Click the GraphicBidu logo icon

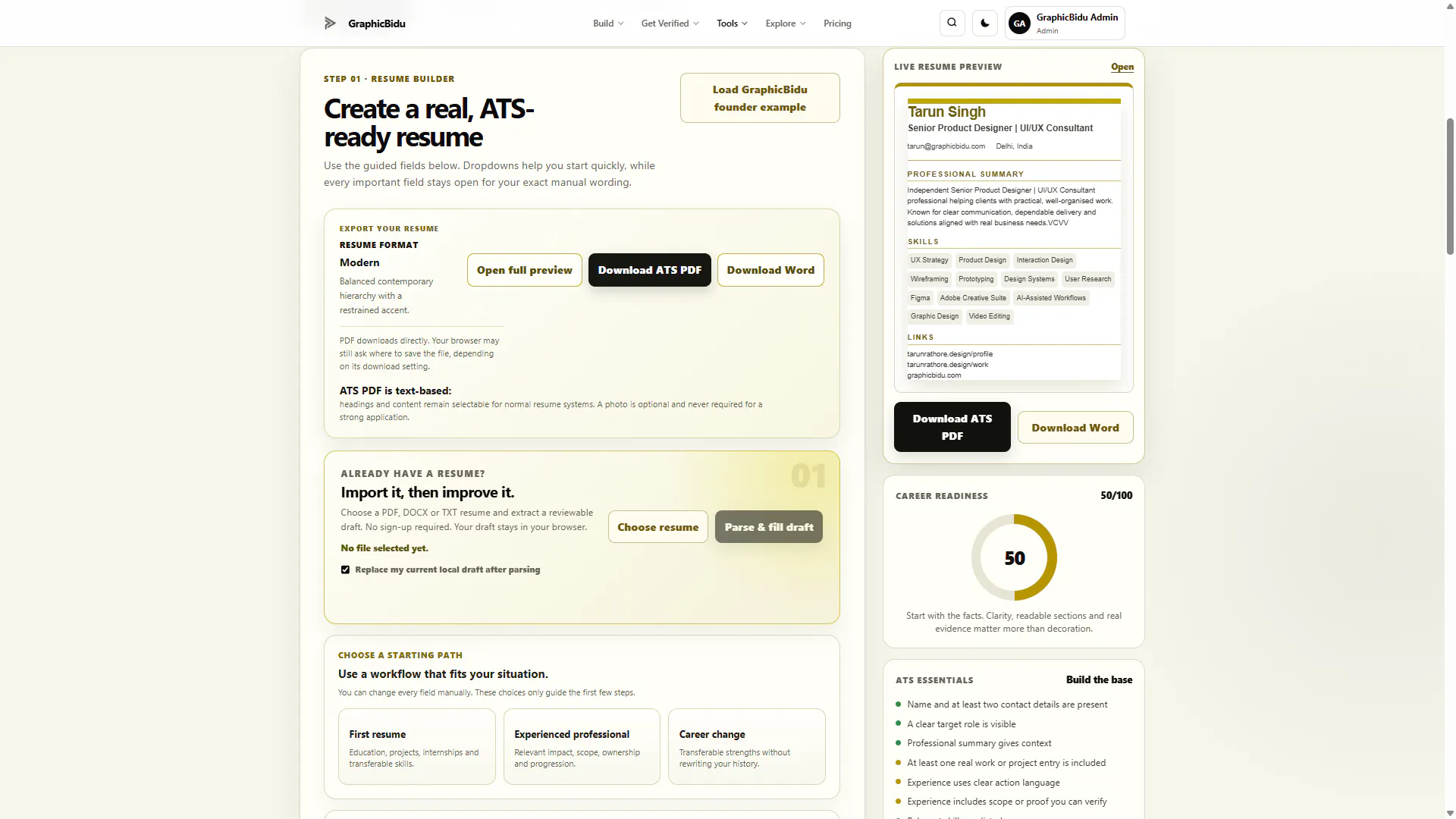(330, 24)
